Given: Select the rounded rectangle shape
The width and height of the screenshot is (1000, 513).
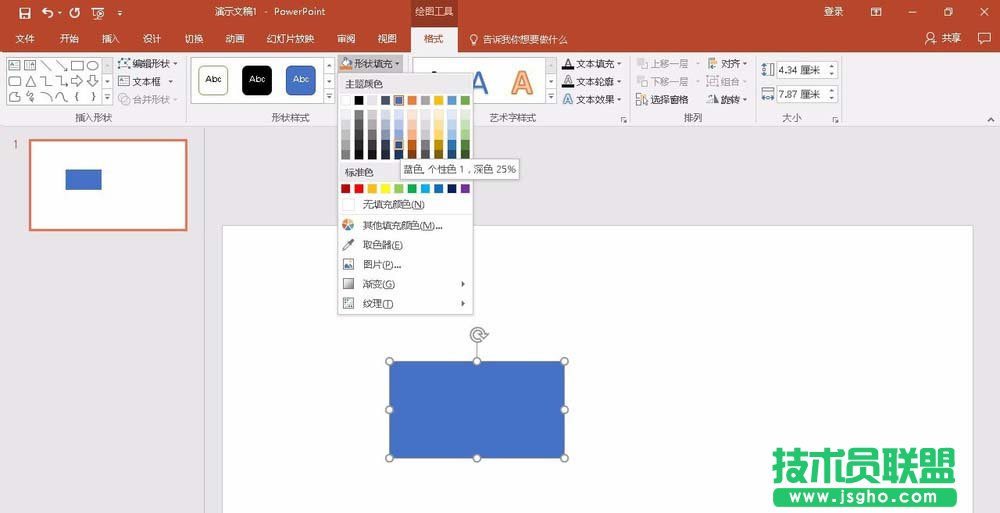Looking at the screenshot, I should (x=14, y=81).
